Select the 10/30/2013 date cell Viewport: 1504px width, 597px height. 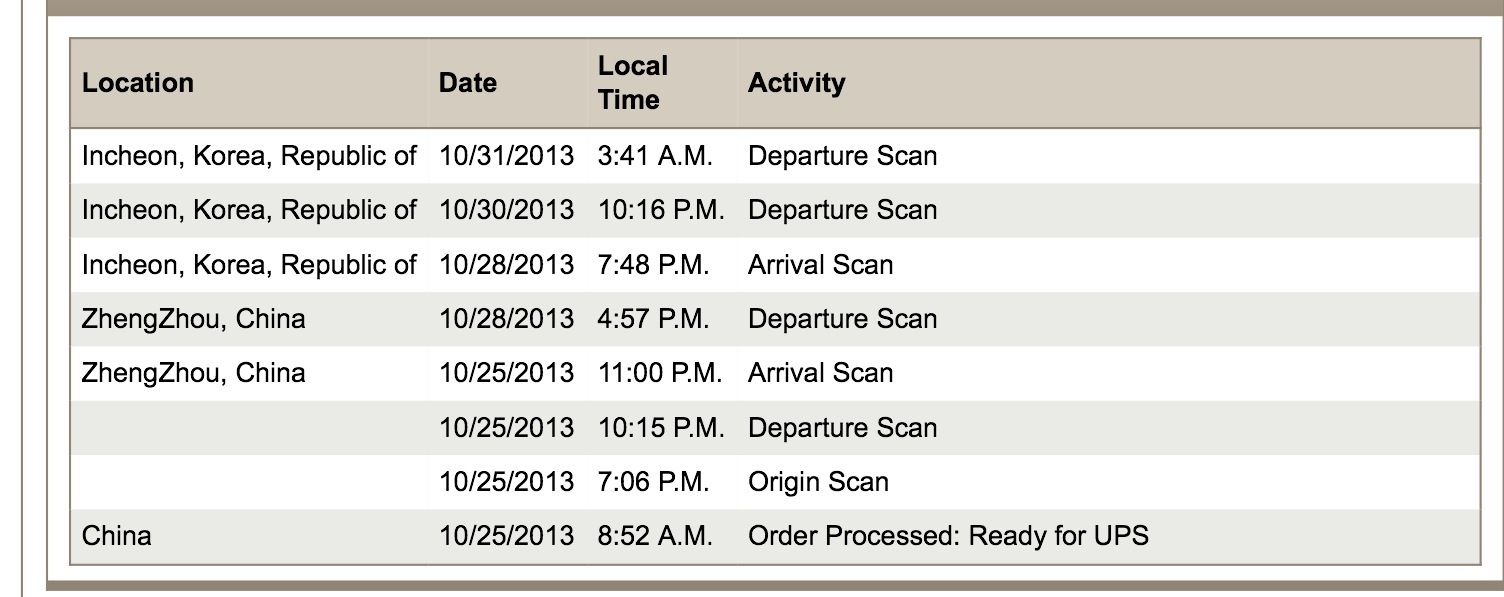[506, 210]
